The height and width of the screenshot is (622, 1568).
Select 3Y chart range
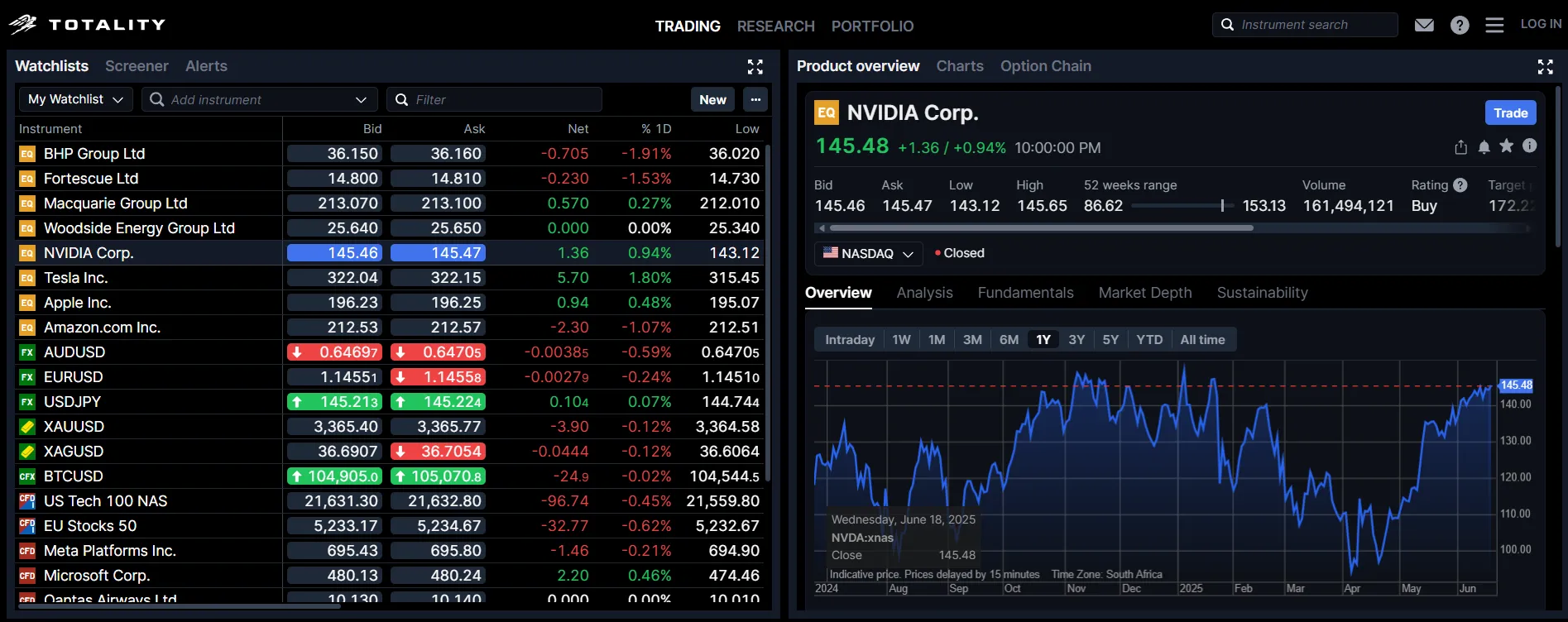pyautogui.click(x=1077, y=340)
